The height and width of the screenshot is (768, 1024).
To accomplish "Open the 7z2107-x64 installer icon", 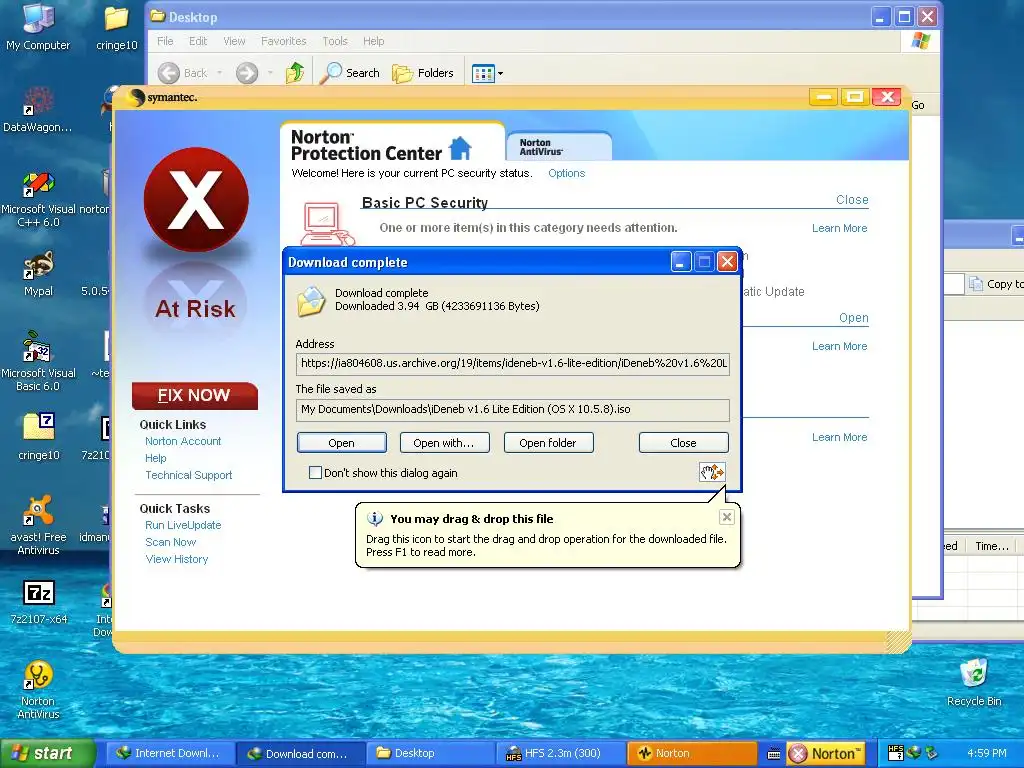I will (x=39, y=602).
